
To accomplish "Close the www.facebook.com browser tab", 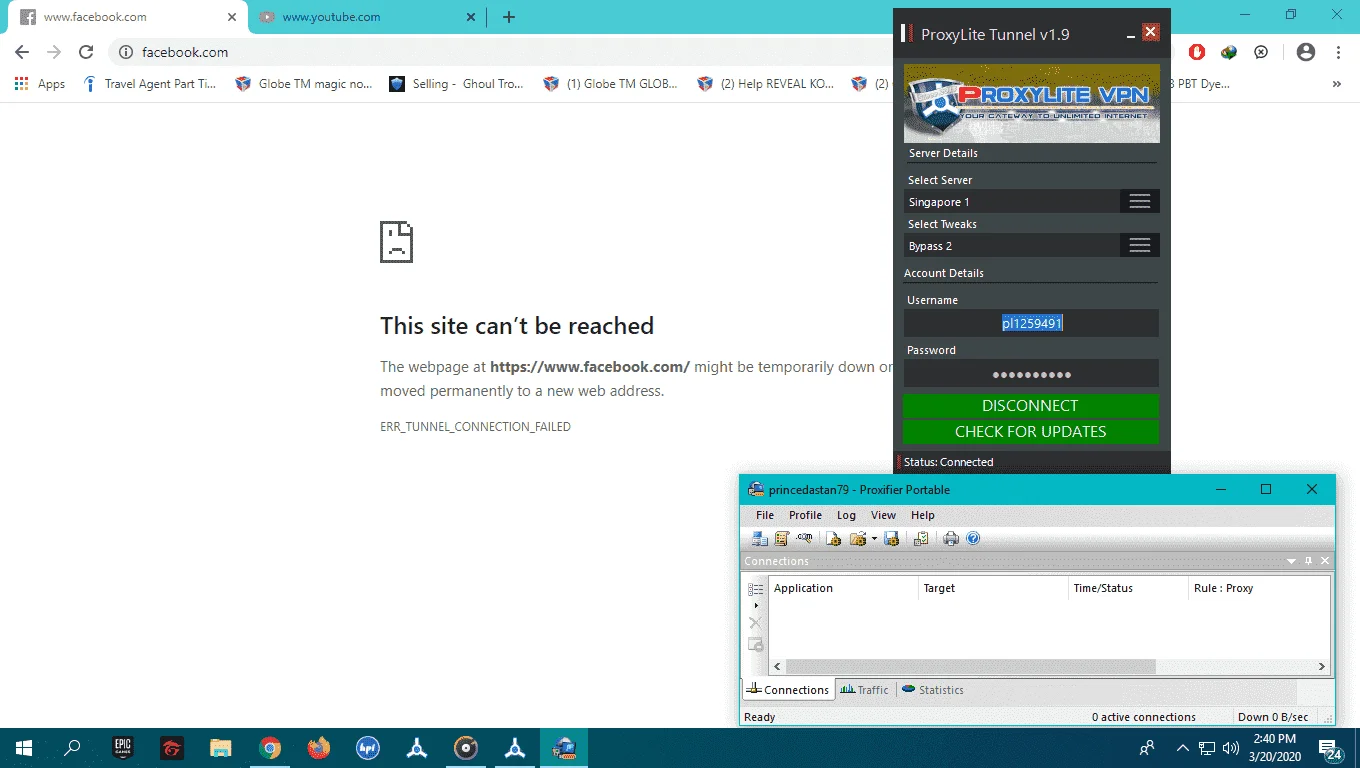I will click(232, 17).
